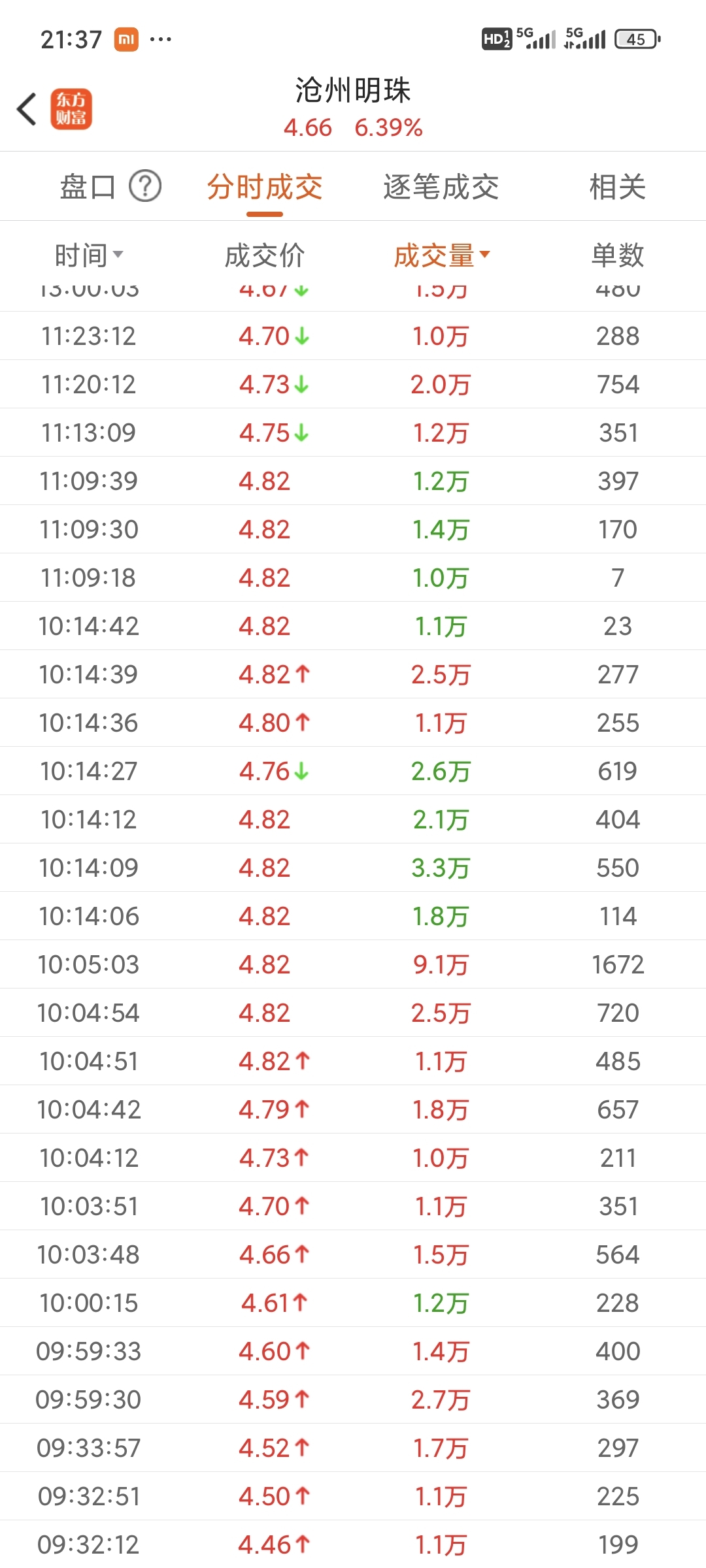Toggle 成交量 sort order arrow
Screen dimensions: 706x1568
point(484,254)
